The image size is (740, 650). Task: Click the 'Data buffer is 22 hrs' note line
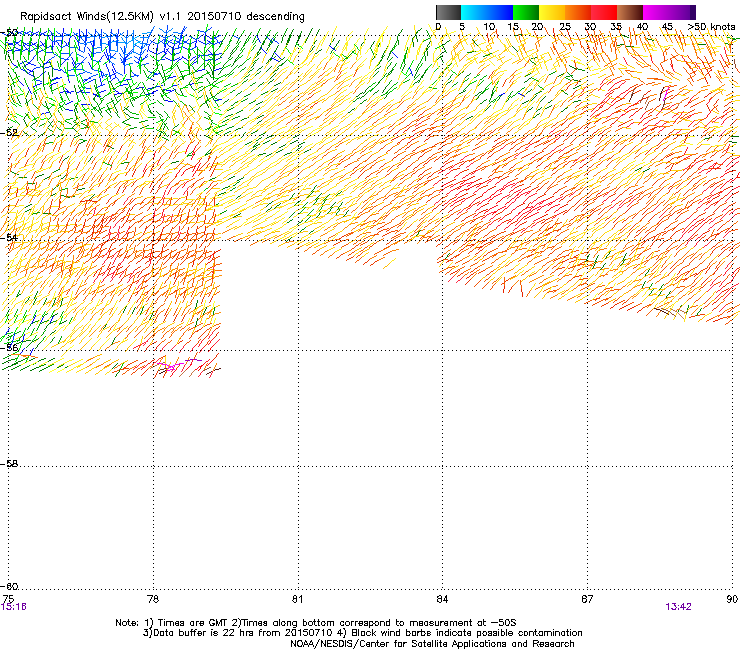click(362, 633)
